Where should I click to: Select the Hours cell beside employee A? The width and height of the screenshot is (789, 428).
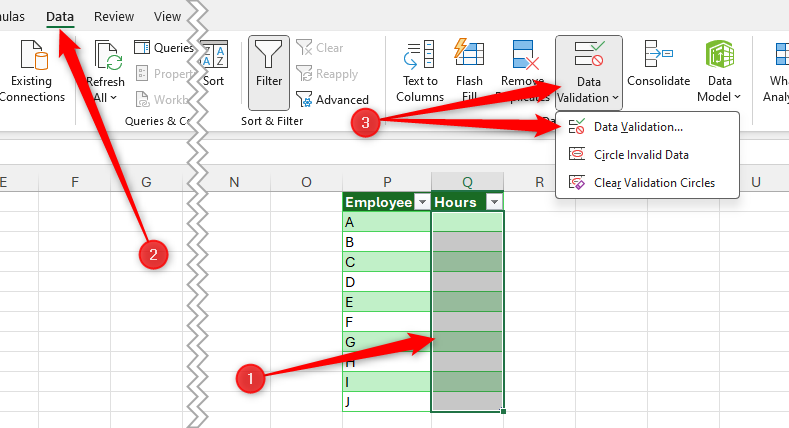tap(467, 222)
